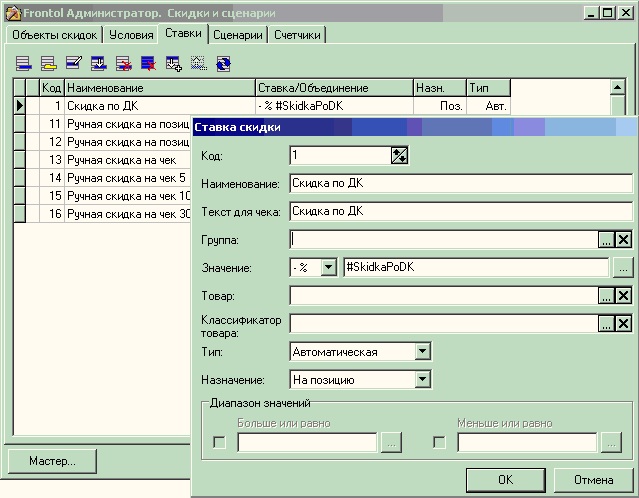Expand the Тип dropdown Автоматическая
Viewport: 639px width, 498px height.
[423, 351]
